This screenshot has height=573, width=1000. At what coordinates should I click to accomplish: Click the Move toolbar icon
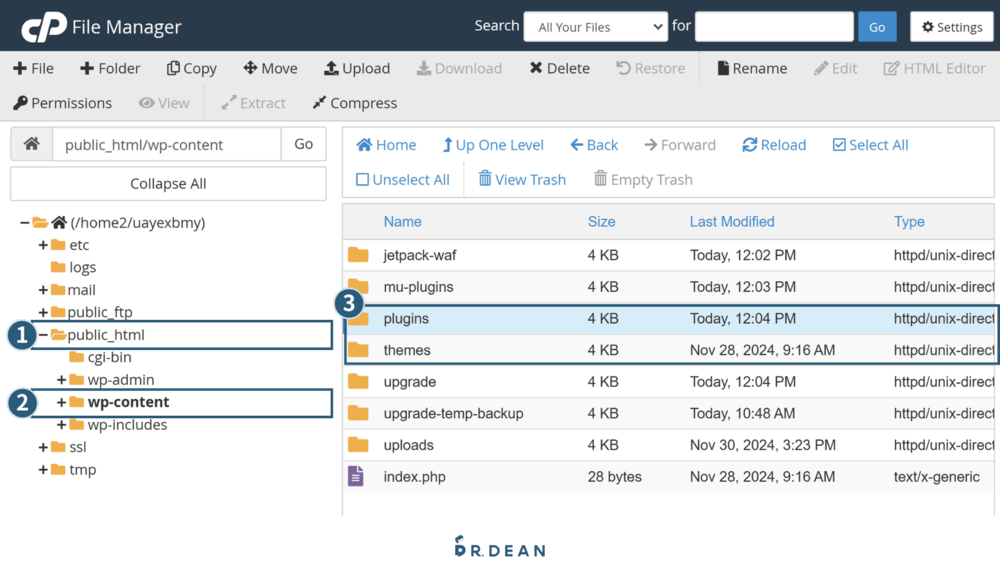coord(250,68)
